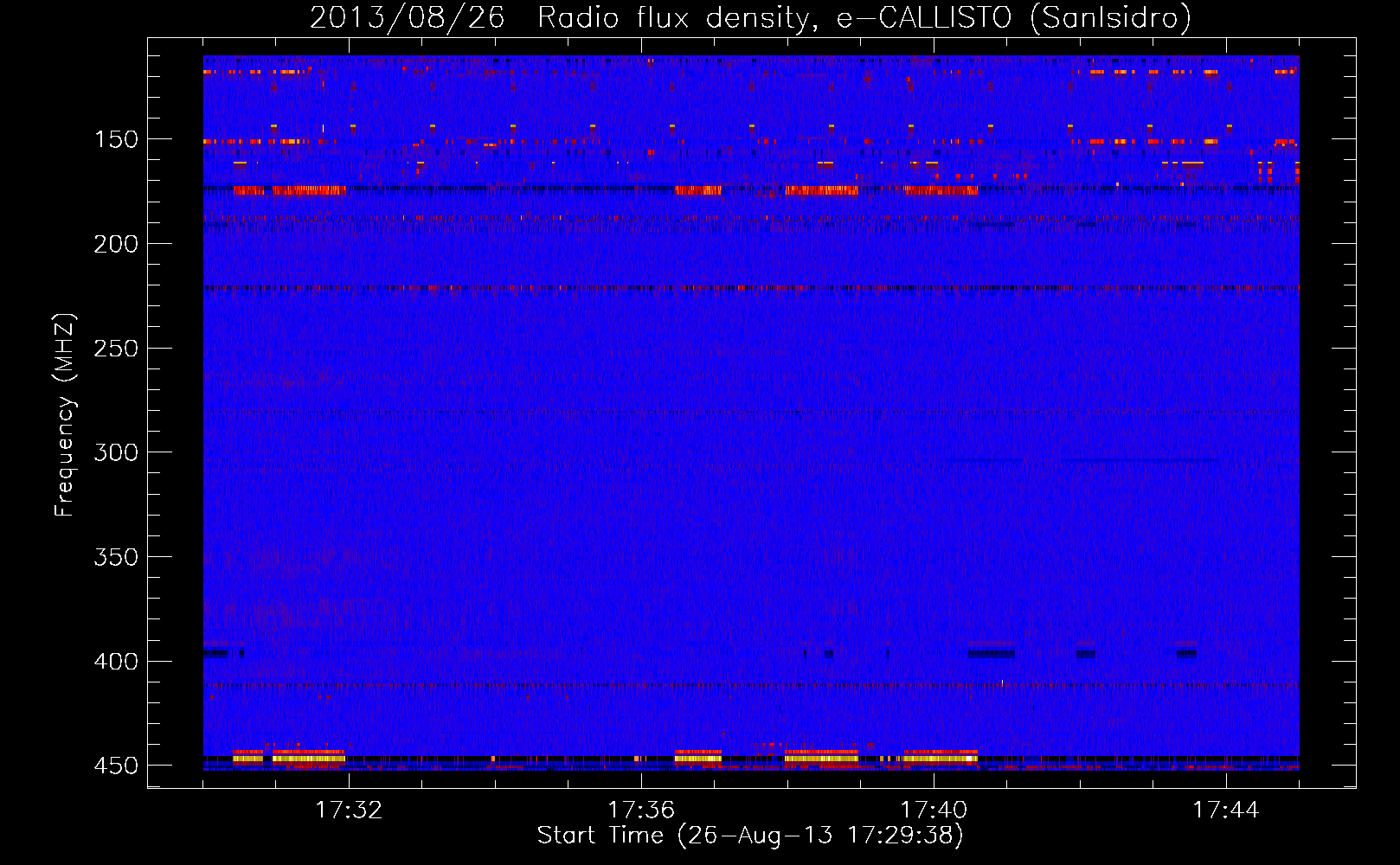This screenshot has width=1400, height=865.
Task: Click the 17:40 time tick label
Action: pyautogui.click(x=934, y=810)
